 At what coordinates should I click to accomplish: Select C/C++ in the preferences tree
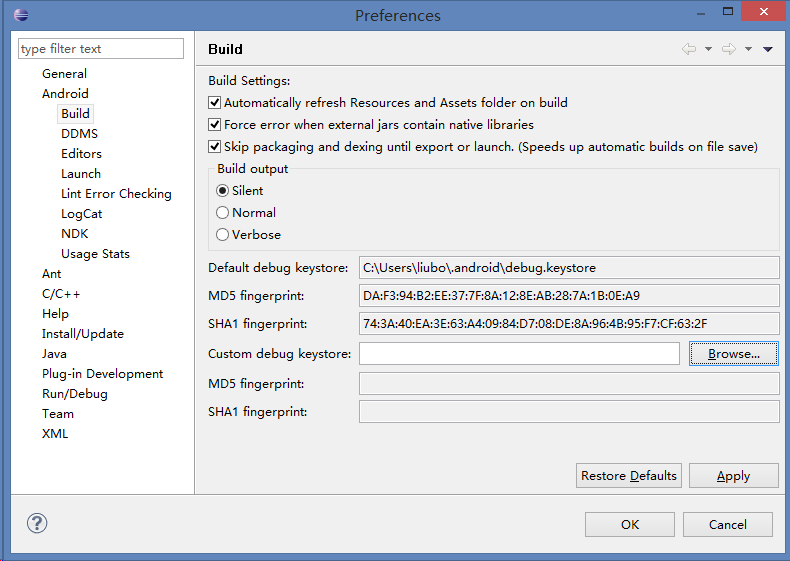tap(61, 294)
